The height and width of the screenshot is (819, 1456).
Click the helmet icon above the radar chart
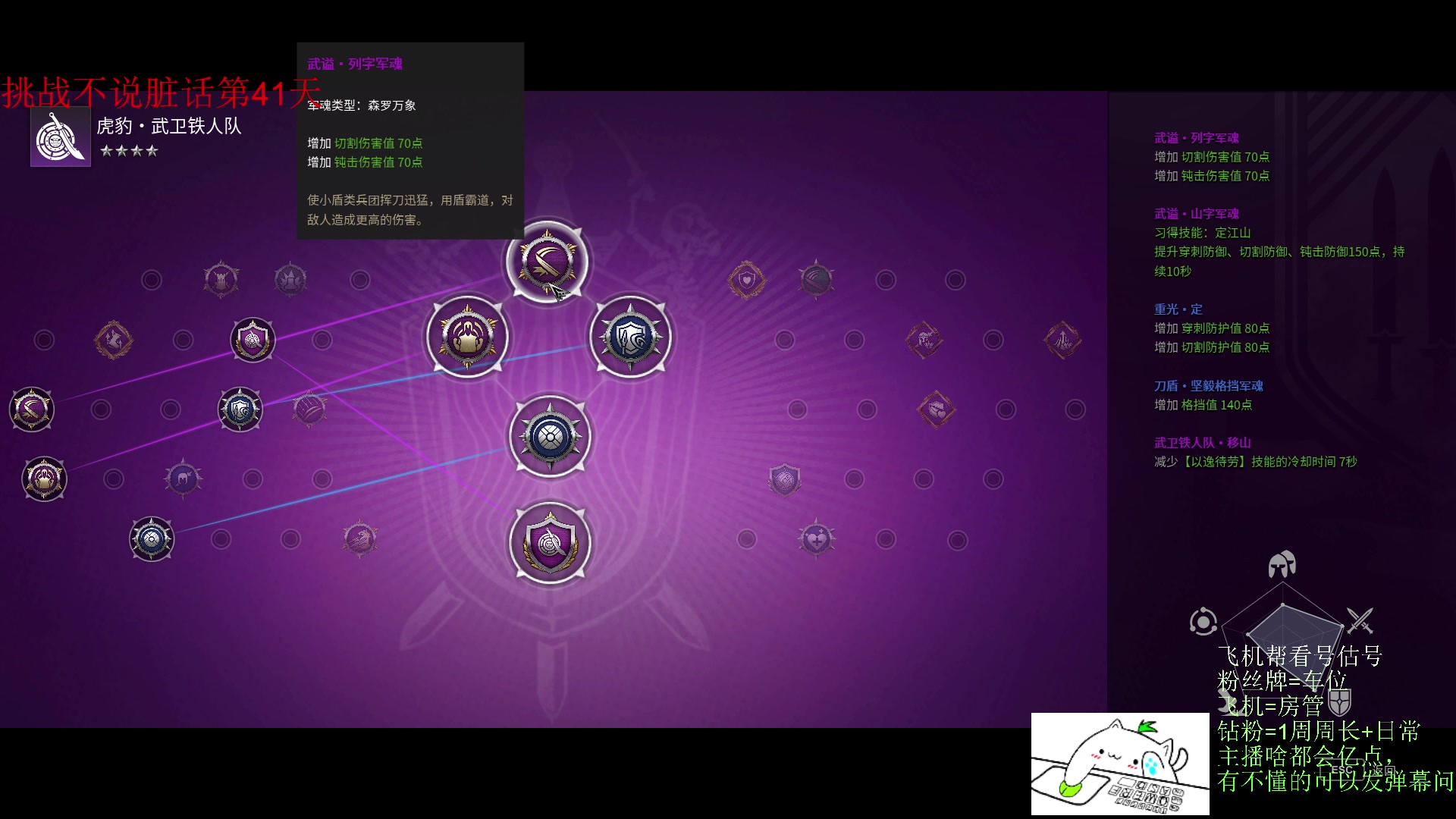(1282, 565)
